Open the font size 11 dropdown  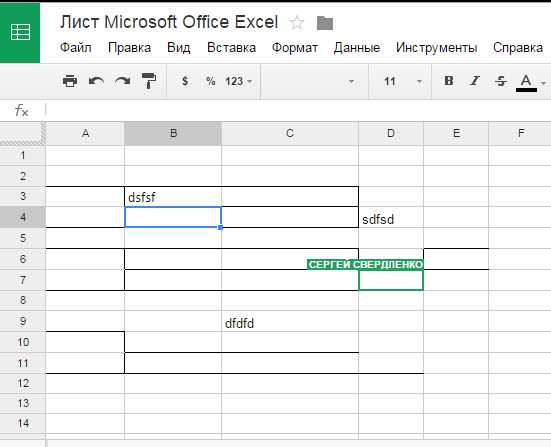coord(403,82)
